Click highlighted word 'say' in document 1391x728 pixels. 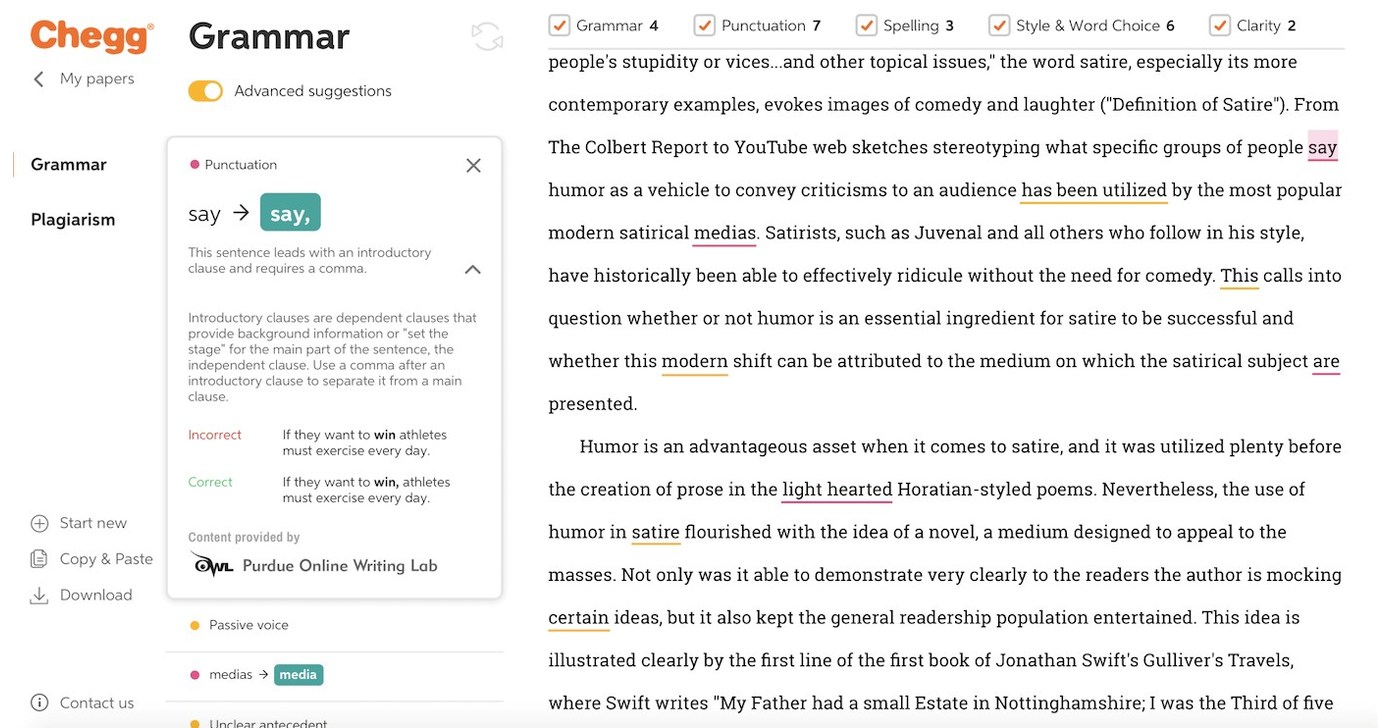click(x=1323, y=147)
